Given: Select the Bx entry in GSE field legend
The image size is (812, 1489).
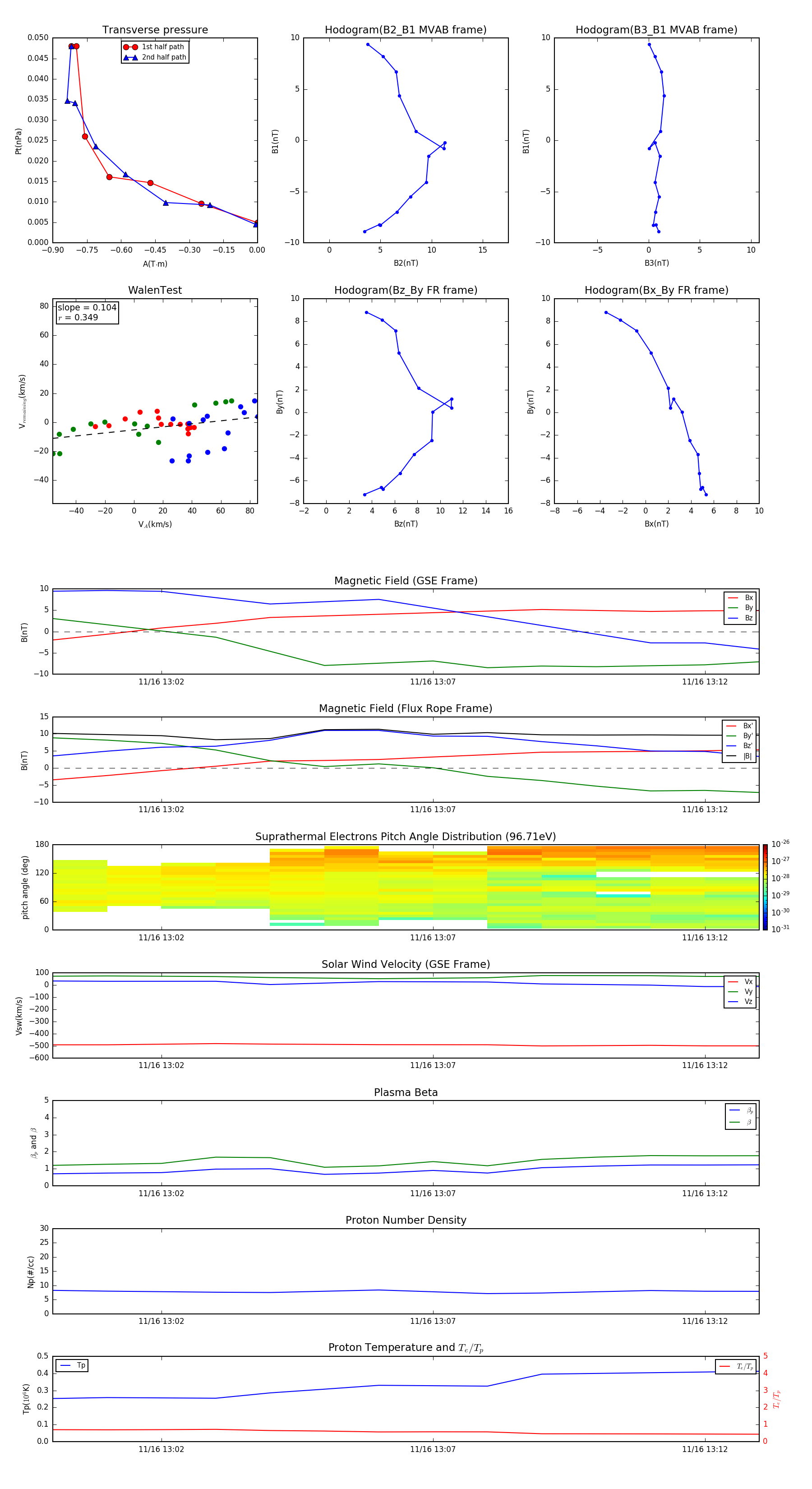Looking at the screenshot, I should tap(740, 598).
